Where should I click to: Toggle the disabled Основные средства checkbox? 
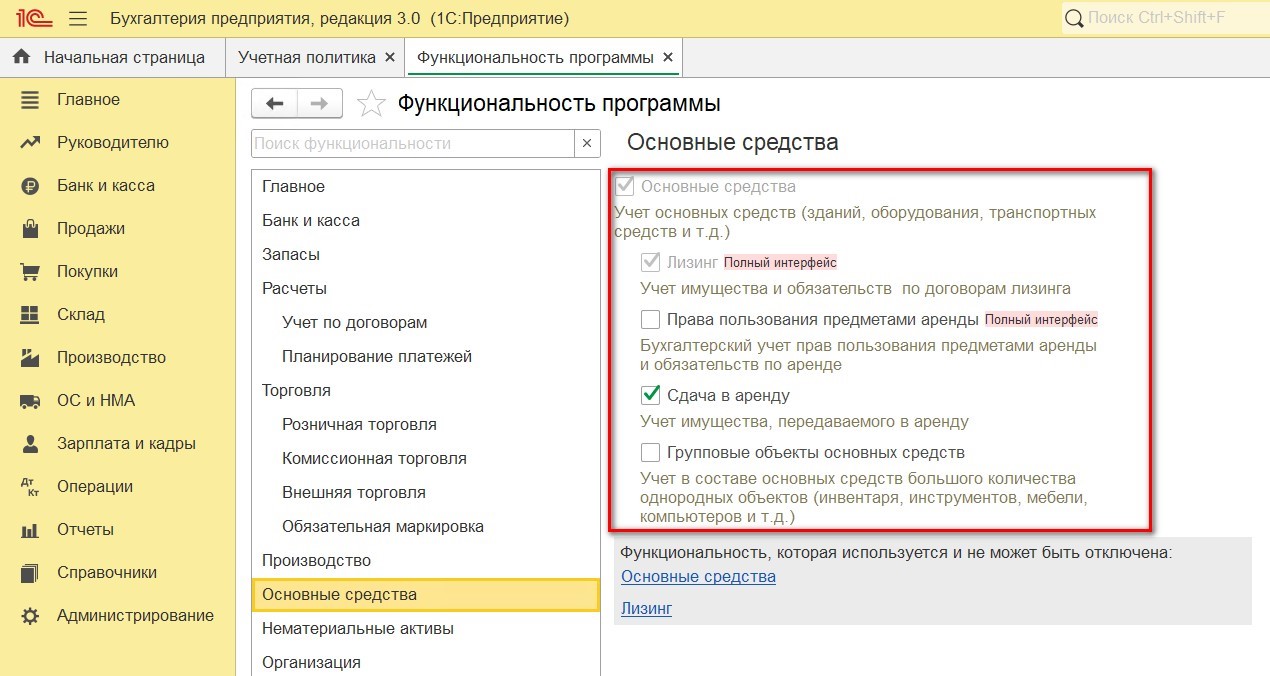625,186
